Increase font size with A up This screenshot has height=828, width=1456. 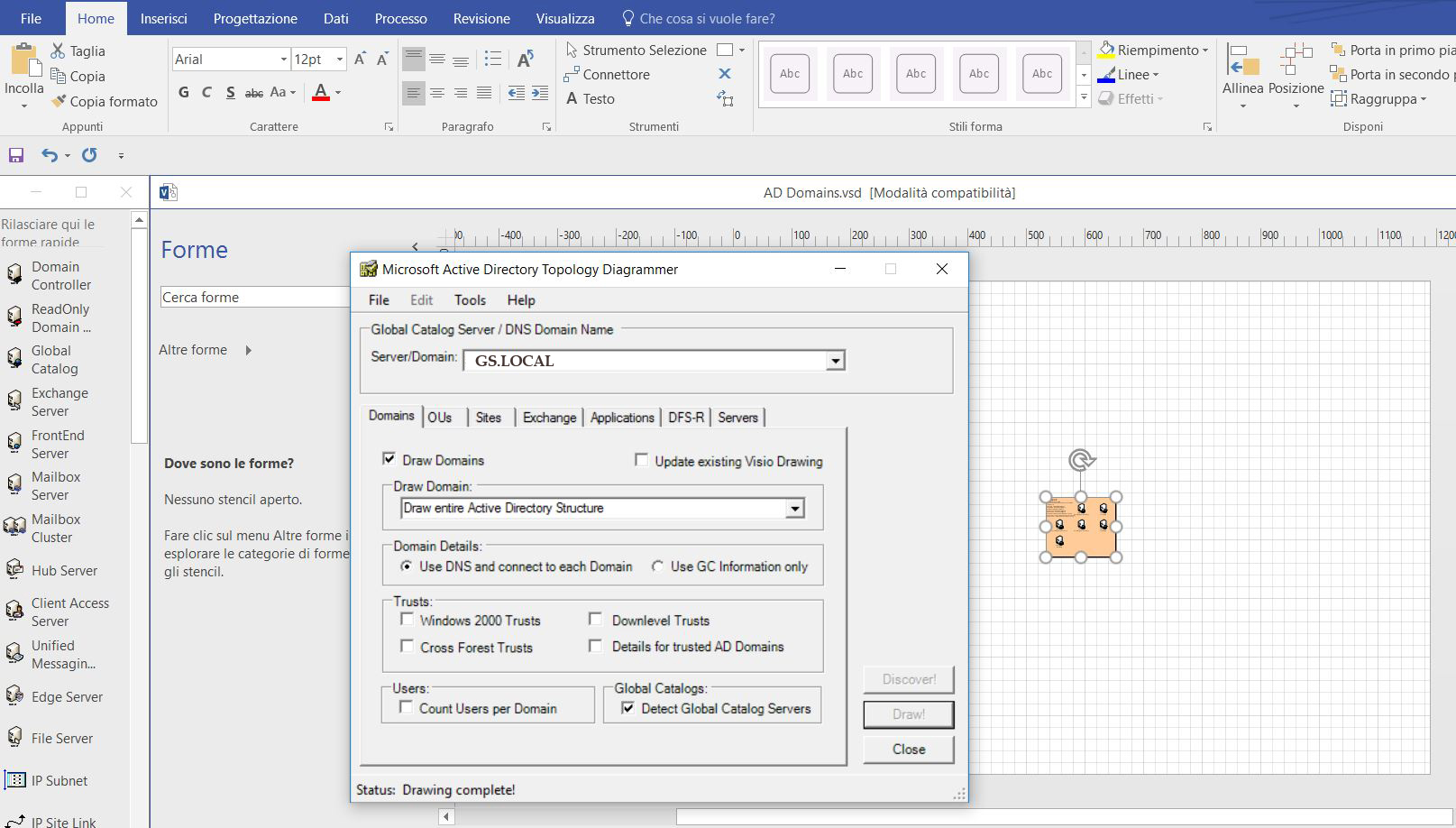click(x=360, y=59)
